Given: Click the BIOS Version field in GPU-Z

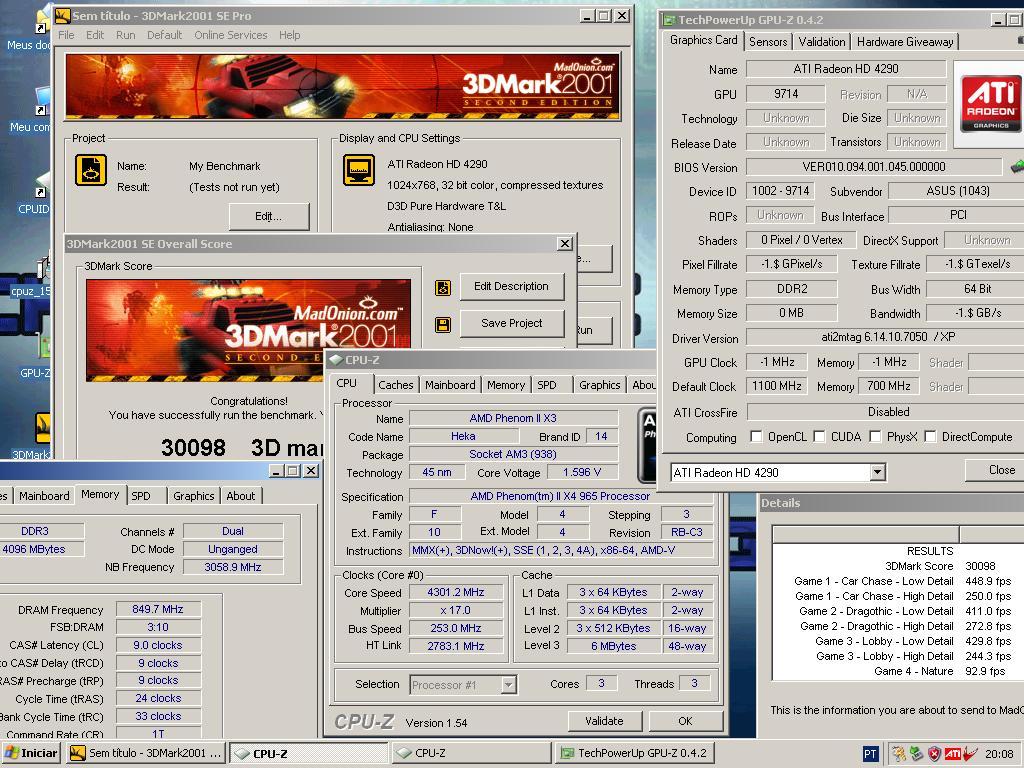Looking at the screenshot, I should (874, 167).
